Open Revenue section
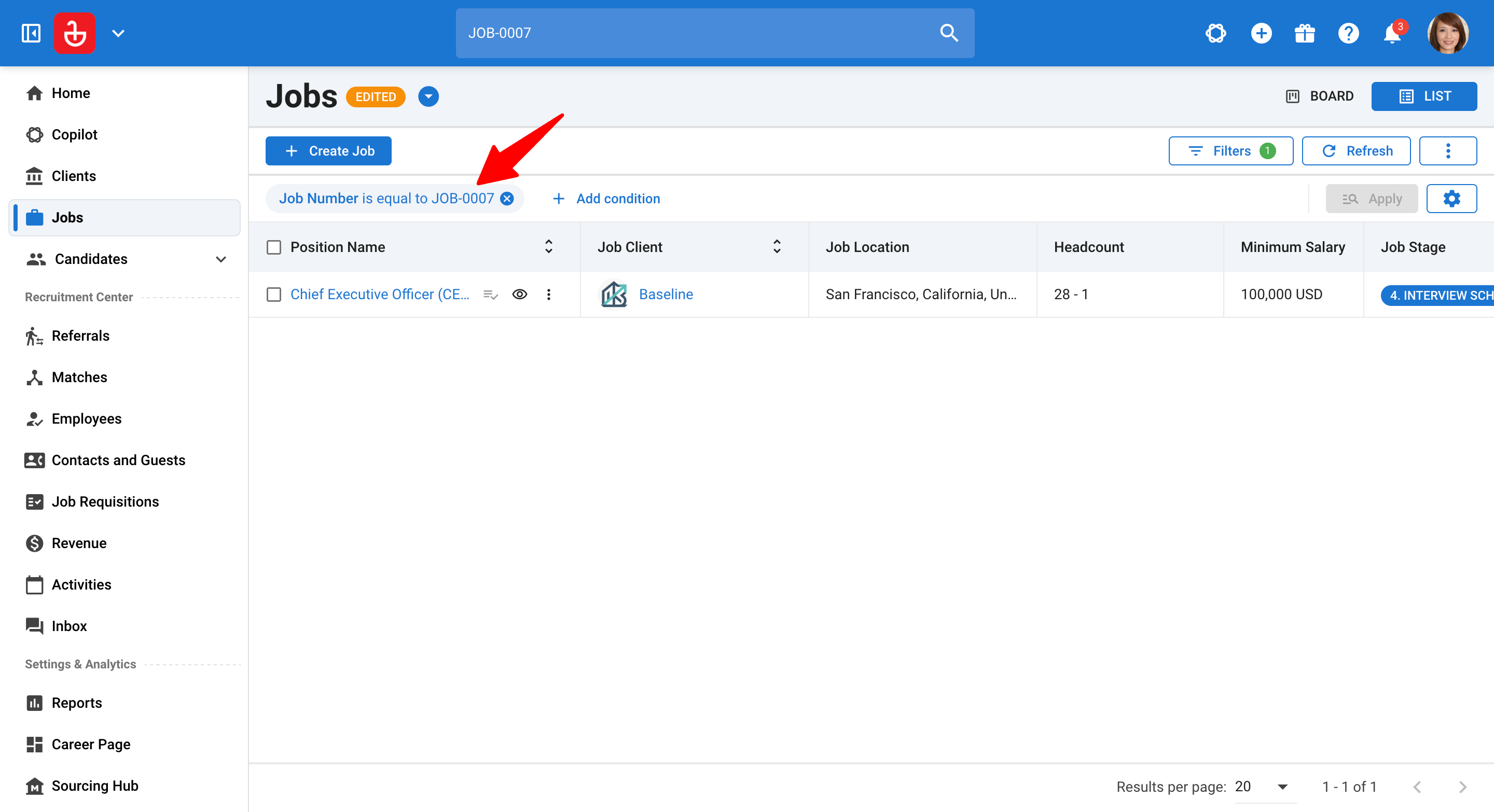The image size is (1494, 812). coord(125,543)
